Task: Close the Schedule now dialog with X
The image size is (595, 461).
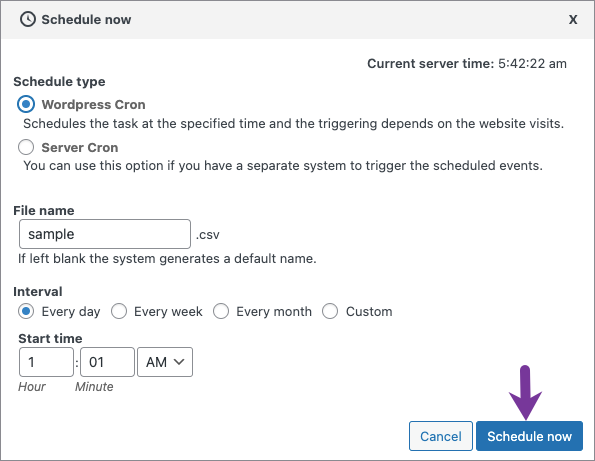Action: 573,19
